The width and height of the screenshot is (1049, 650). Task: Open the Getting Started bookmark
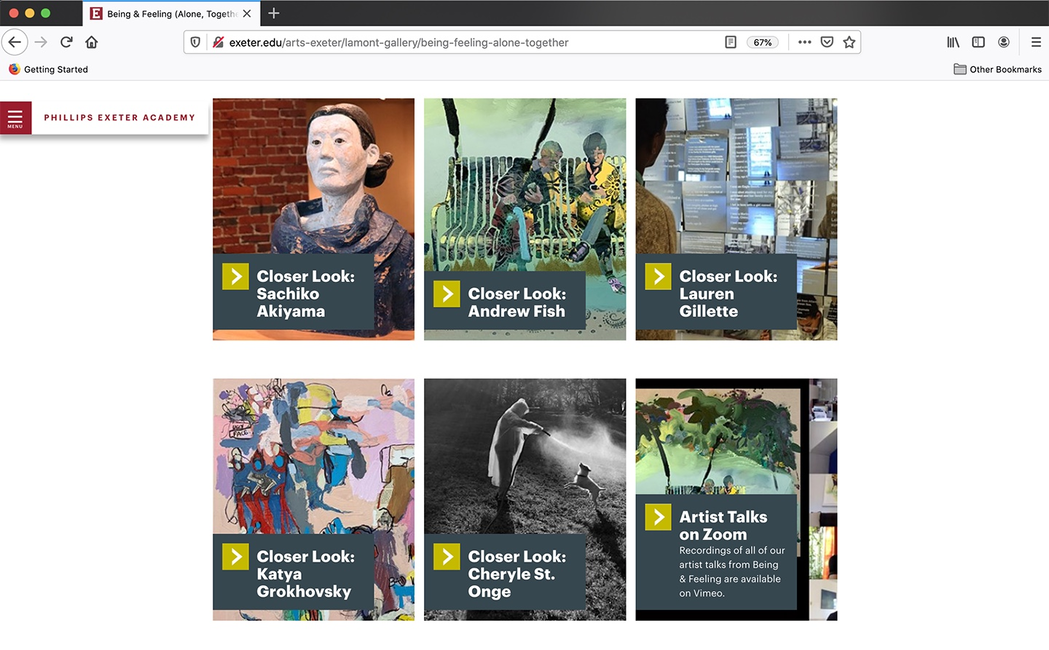48,69
